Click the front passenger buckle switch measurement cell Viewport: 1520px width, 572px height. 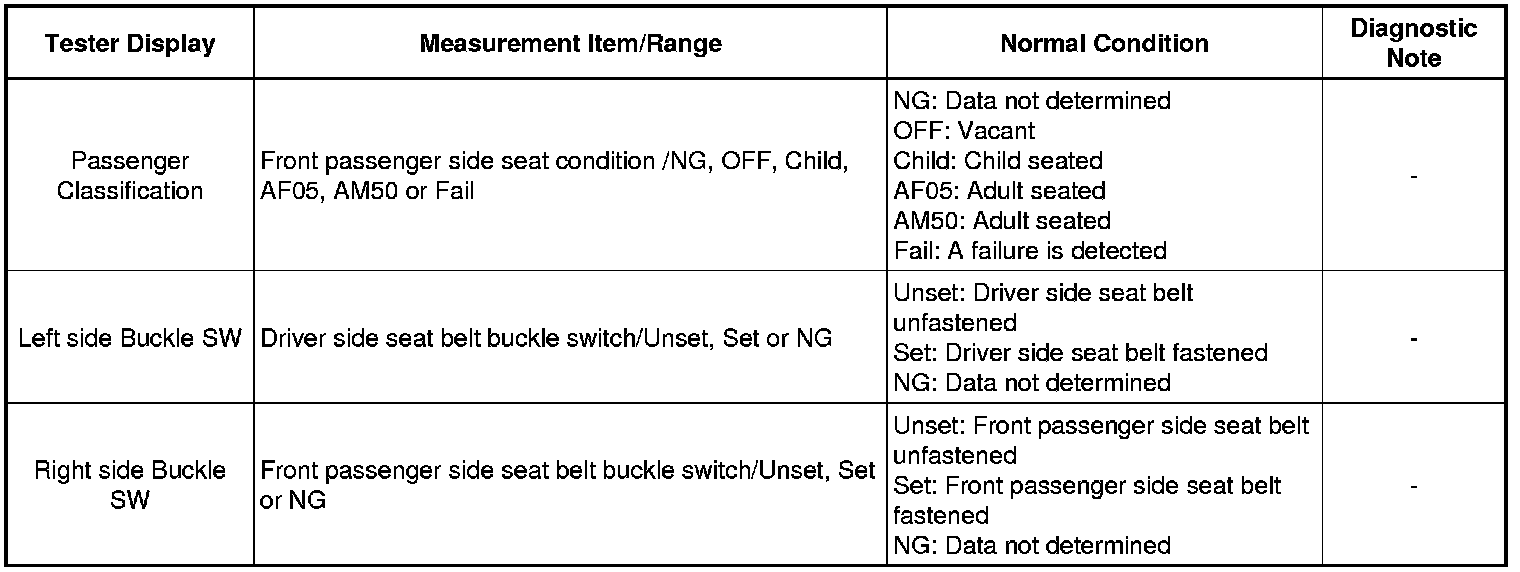tap(568, 485)
